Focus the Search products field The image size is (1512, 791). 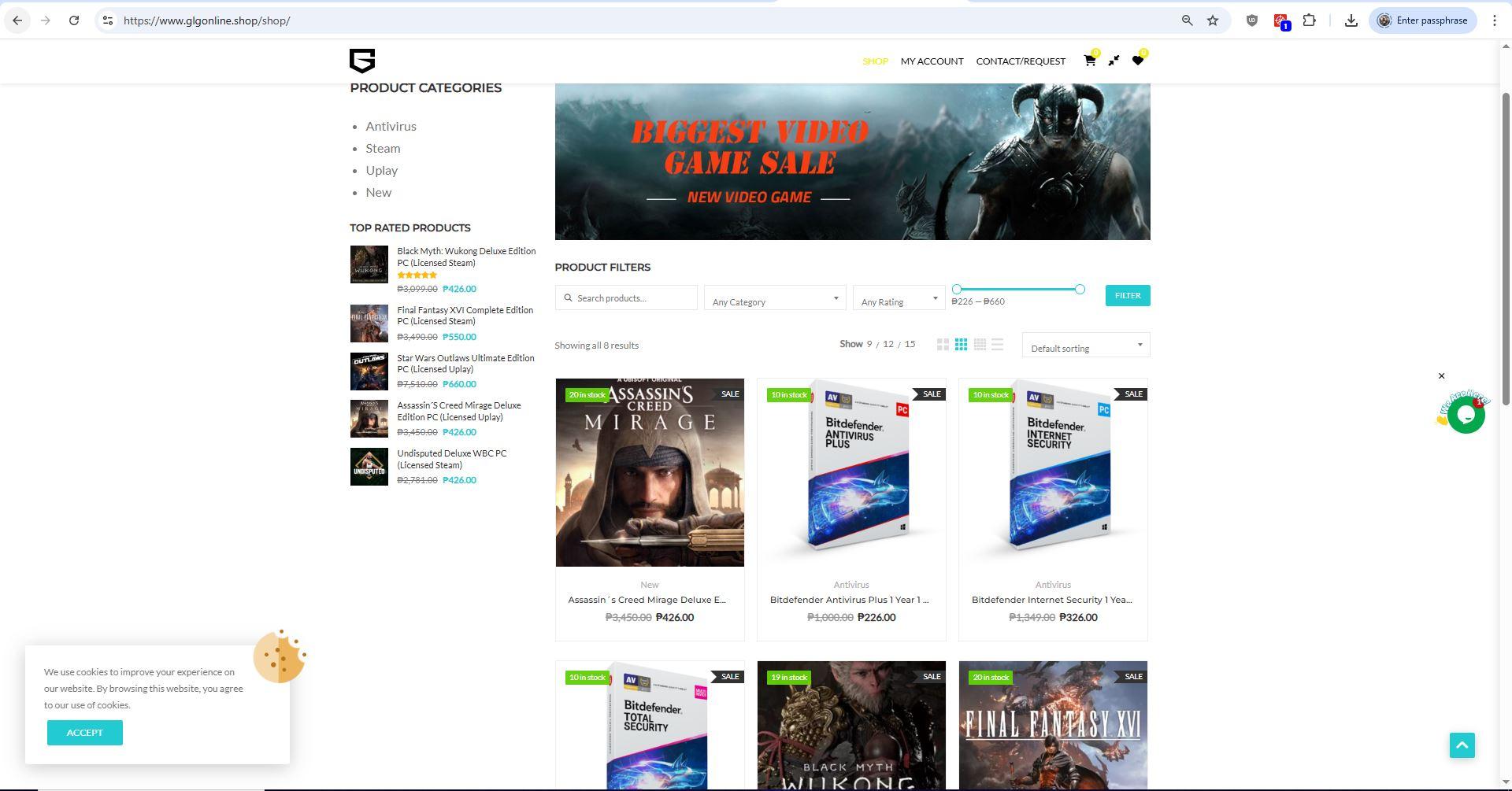click(x=626, y=298)
